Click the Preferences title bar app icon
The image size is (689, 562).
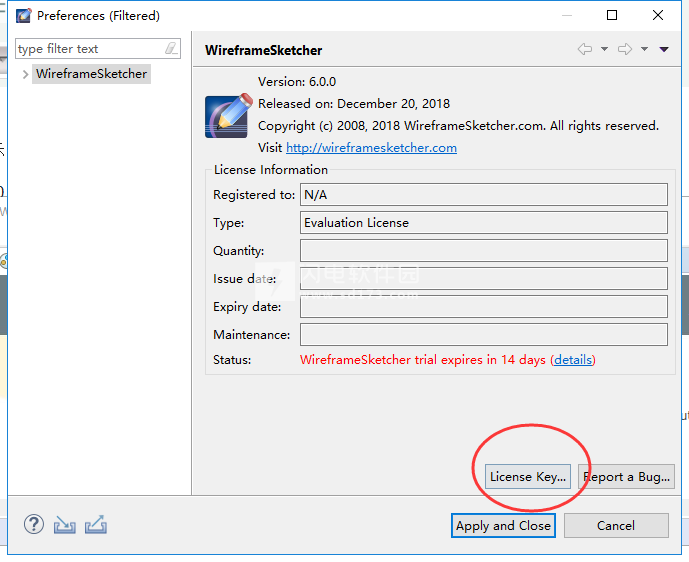point(23,15)
